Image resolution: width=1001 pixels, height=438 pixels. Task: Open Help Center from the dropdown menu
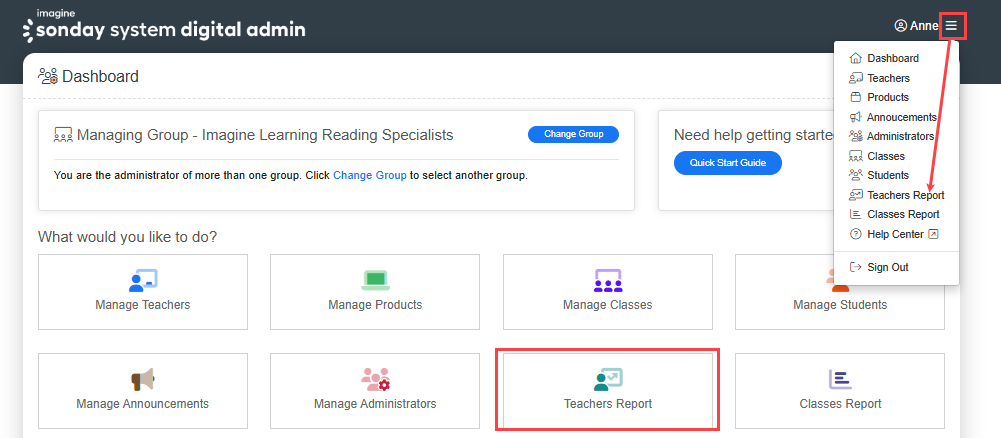click(896, 234)
